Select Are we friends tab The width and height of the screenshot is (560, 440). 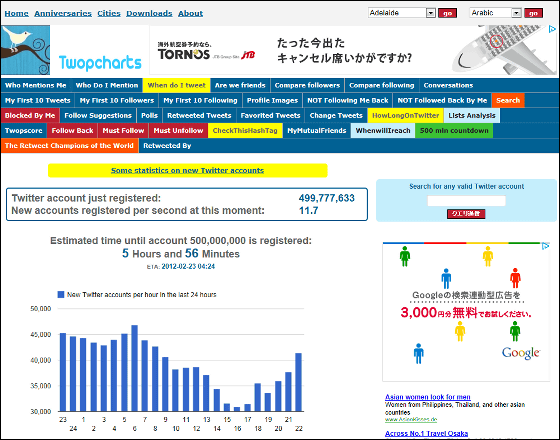240,85
